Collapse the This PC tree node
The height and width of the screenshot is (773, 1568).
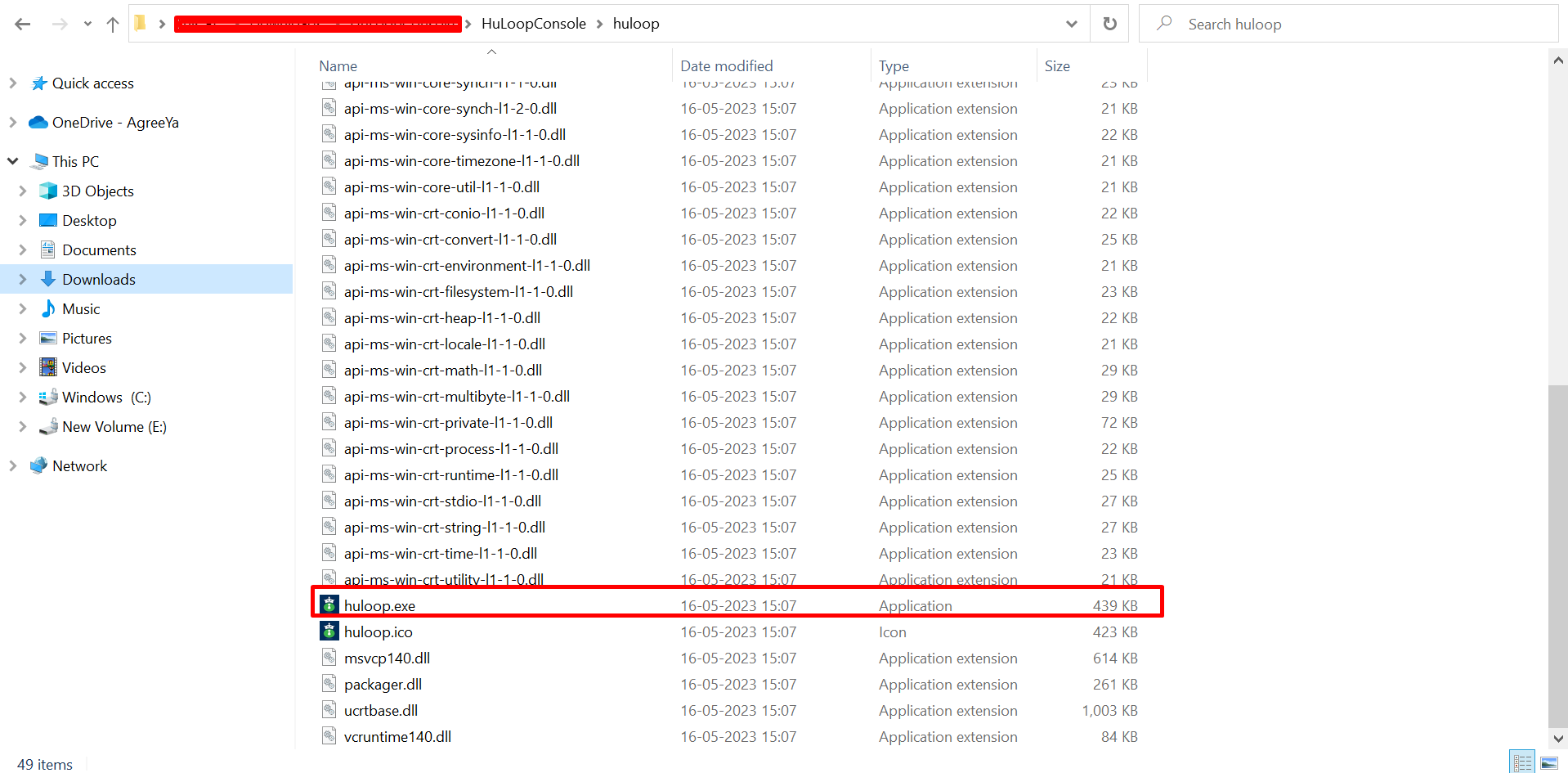click(x=12, y=161)
